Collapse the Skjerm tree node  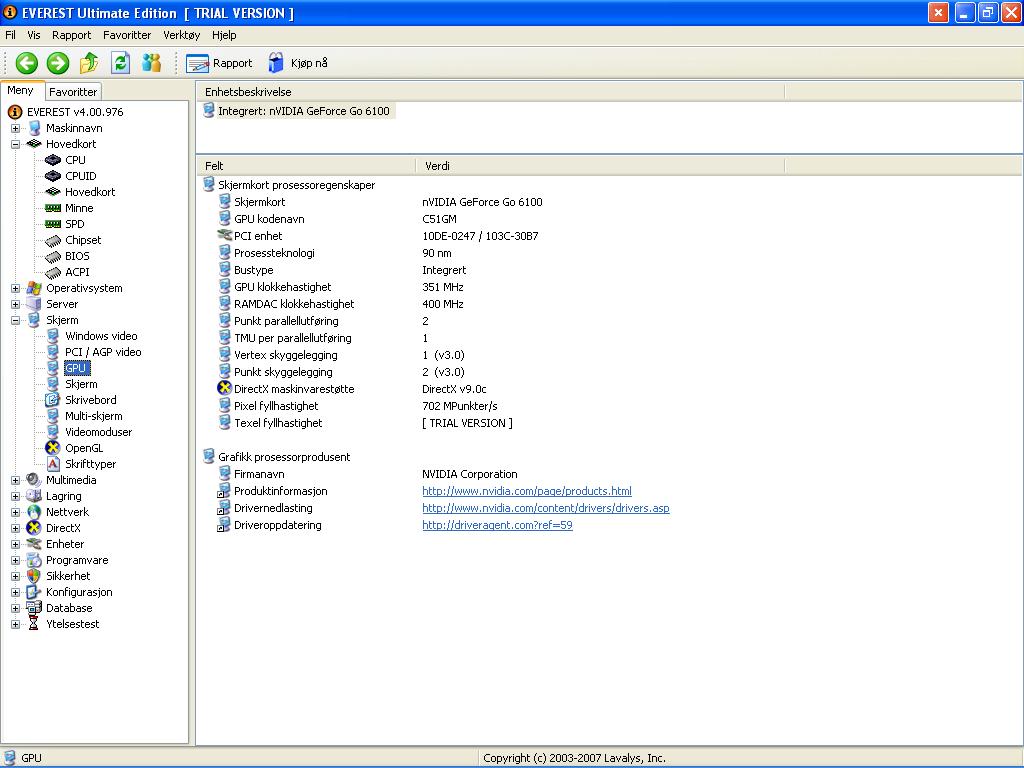[15, 321]
